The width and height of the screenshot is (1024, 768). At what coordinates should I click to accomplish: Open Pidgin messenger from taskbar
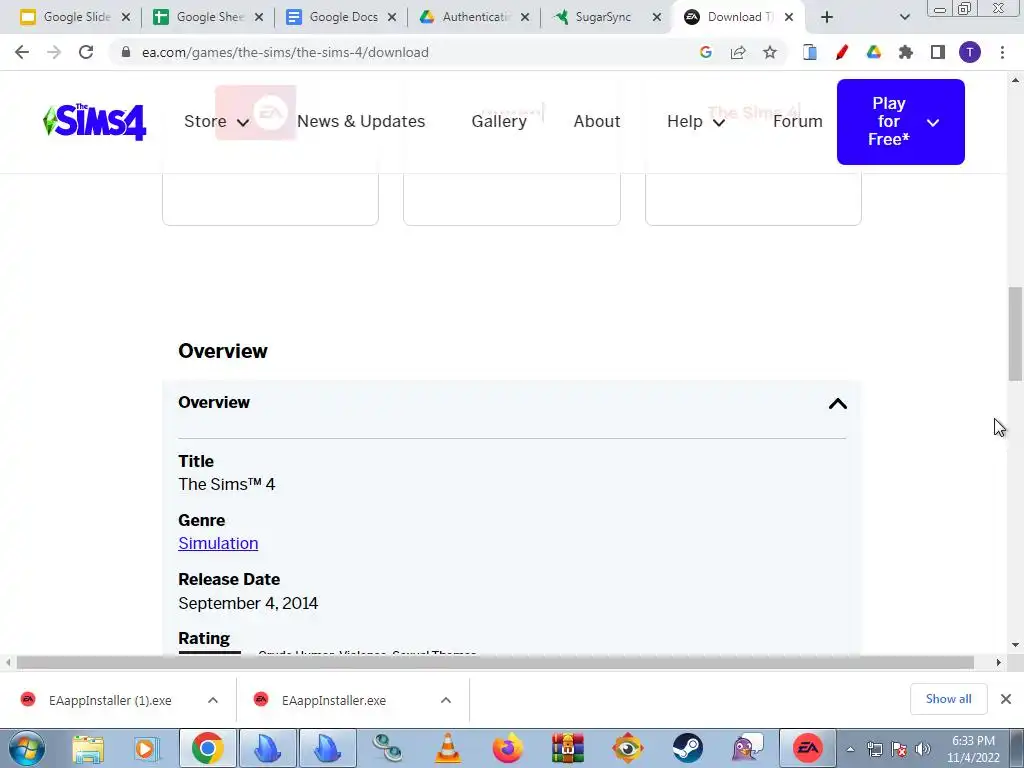748,748
